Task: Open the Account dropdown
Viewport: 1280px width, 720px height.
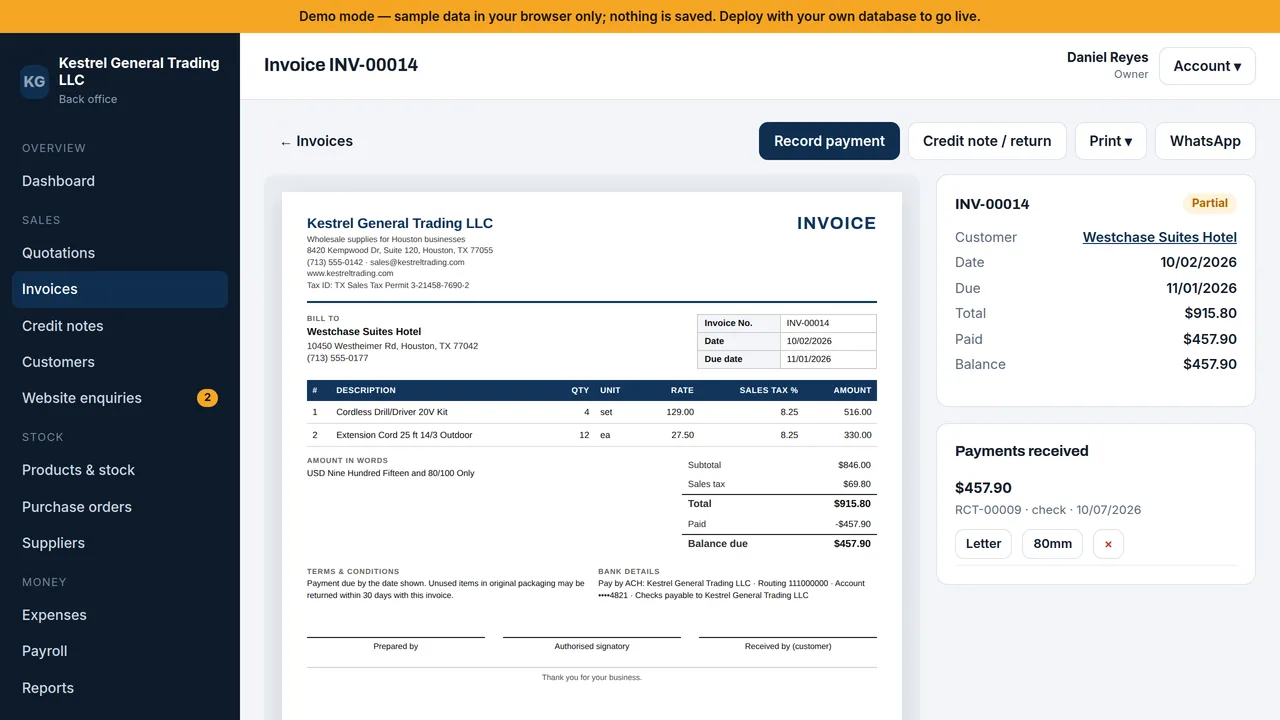Action: coord(1207,66)
